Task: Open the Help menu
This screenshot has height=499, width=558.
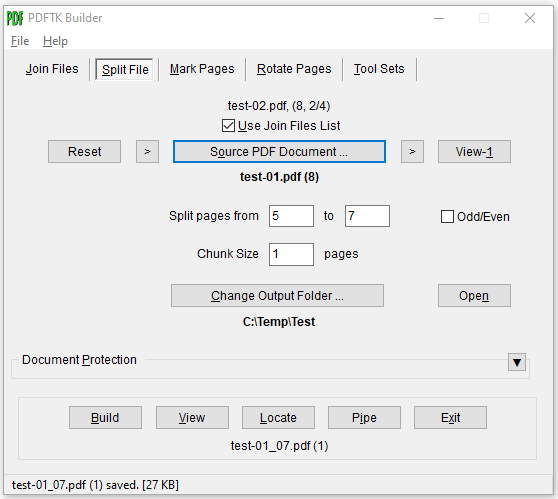Action: tap(55, 41)
